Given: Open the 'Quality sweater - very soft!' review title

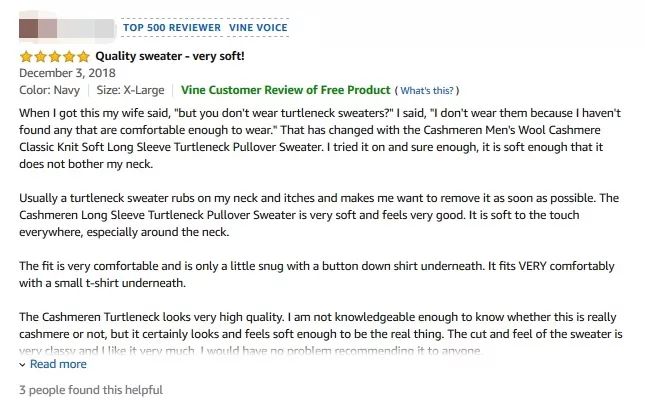Looking at the screenshot, I should click(x=170, y=56).
